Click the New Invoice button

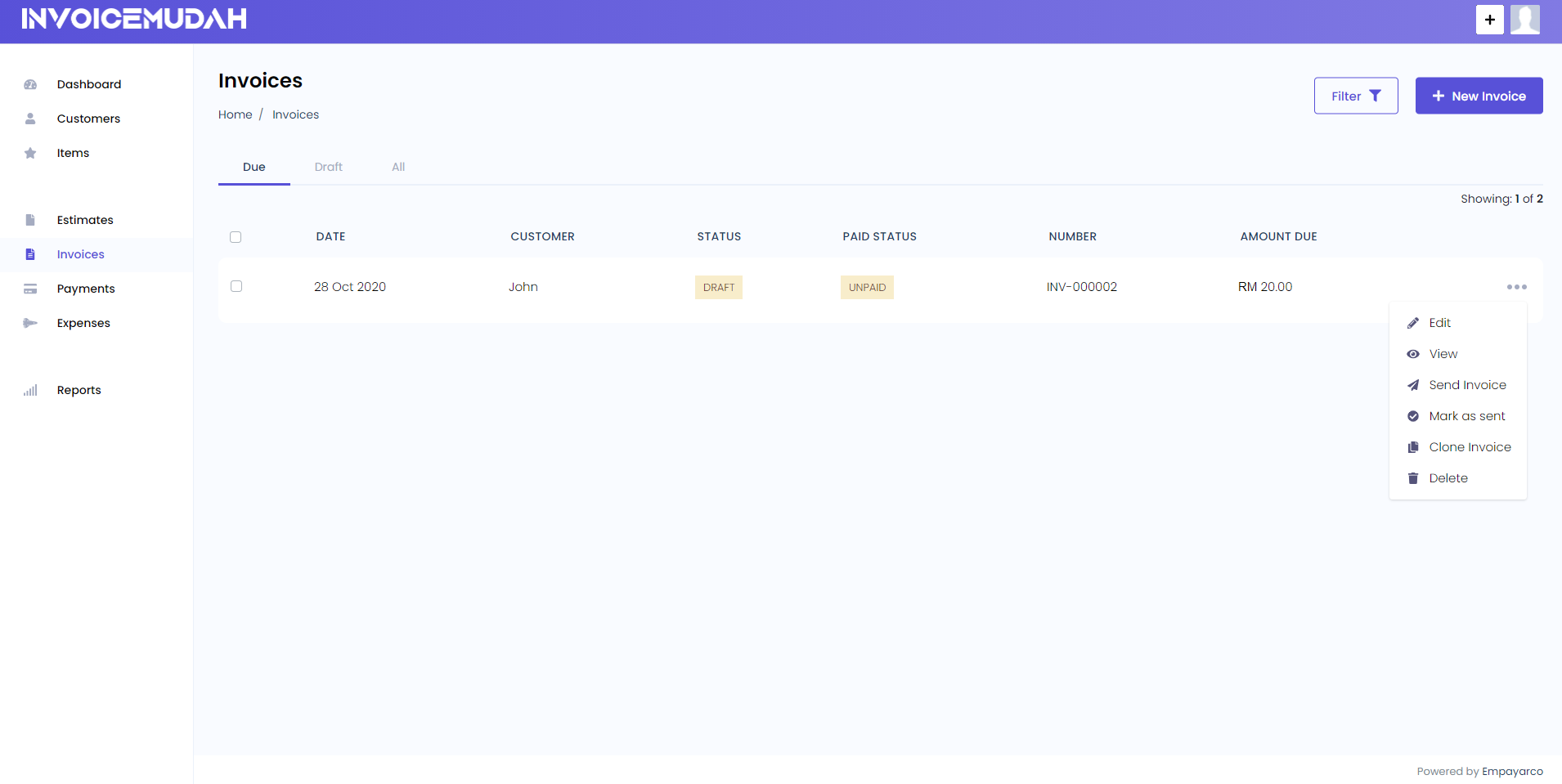coord(1478,95)
